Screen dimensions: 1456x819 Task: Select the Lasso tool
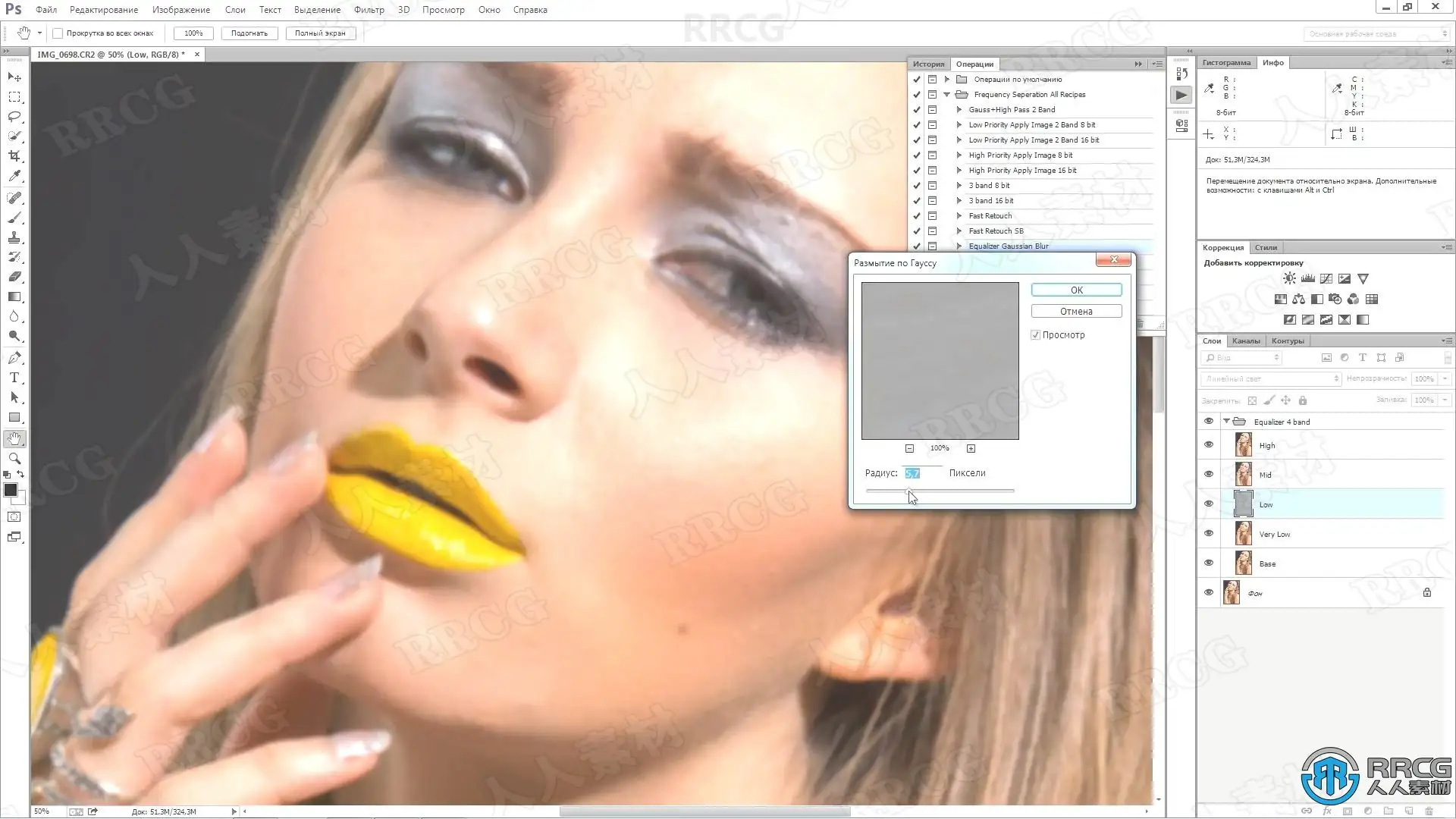tap(14, 117)
